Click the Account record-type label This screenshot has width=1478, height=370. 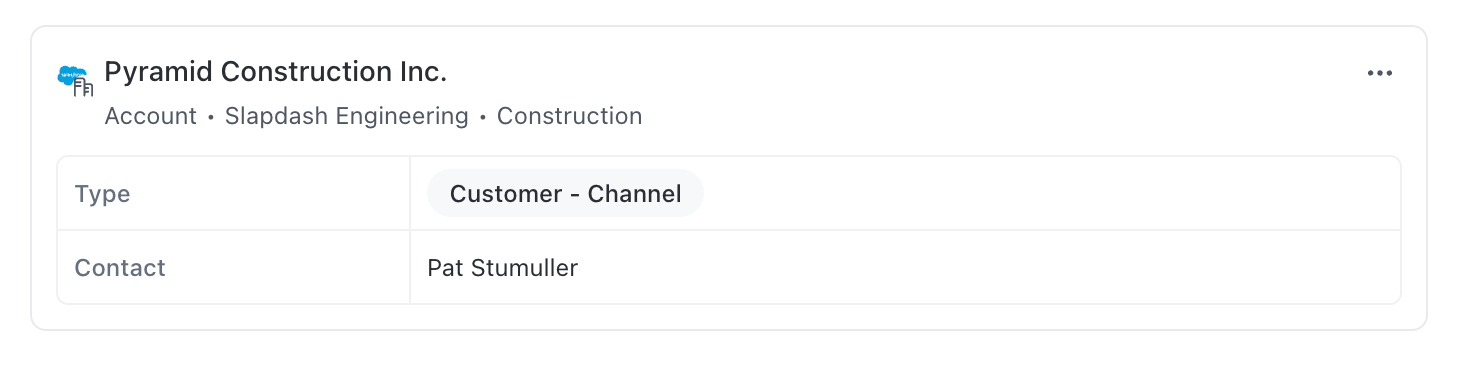pos(151,116)
